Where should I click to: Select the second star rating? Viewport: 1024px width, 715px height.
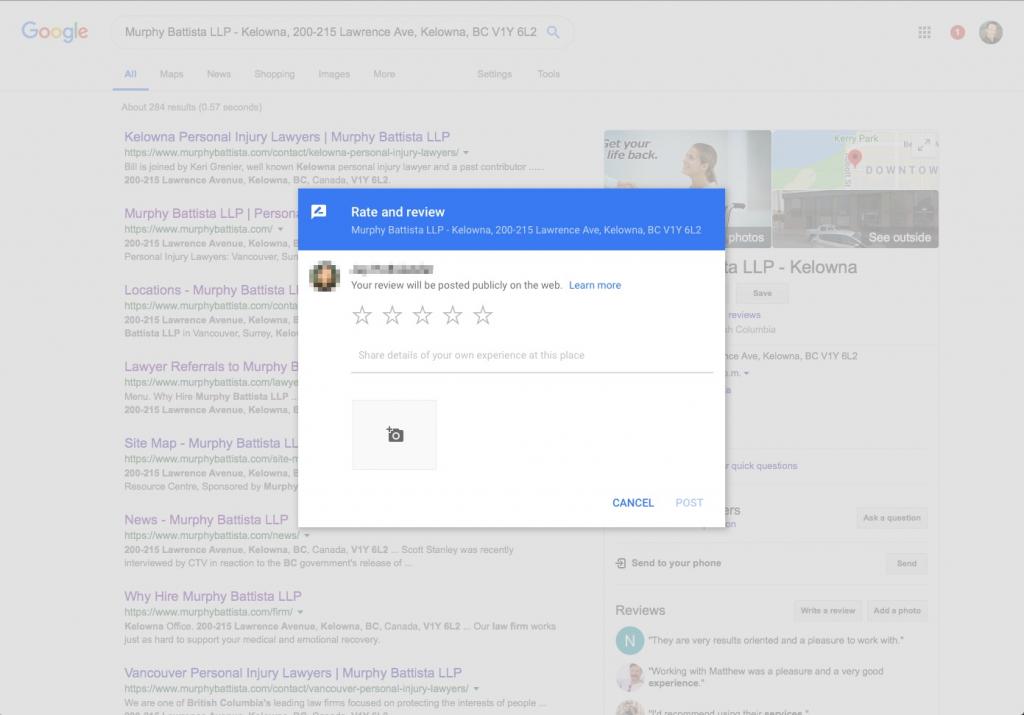point(392,315)
